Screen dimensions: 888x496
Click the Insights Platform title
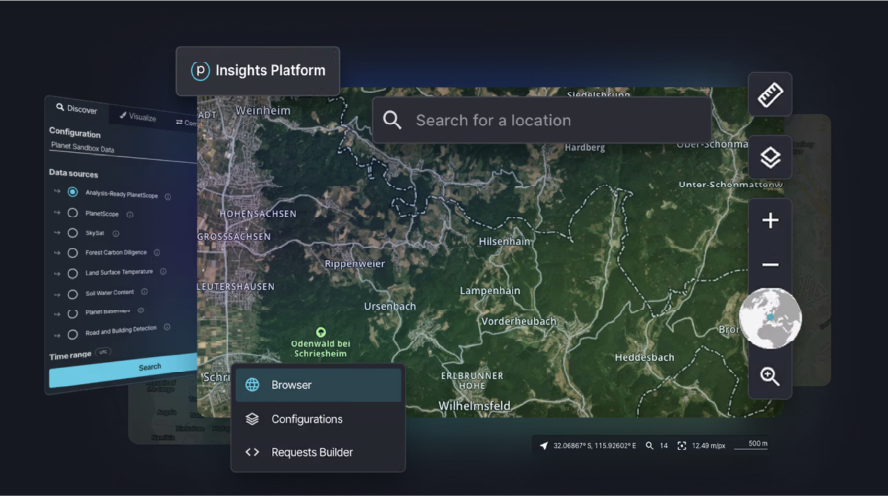click(x=270, y=71)
